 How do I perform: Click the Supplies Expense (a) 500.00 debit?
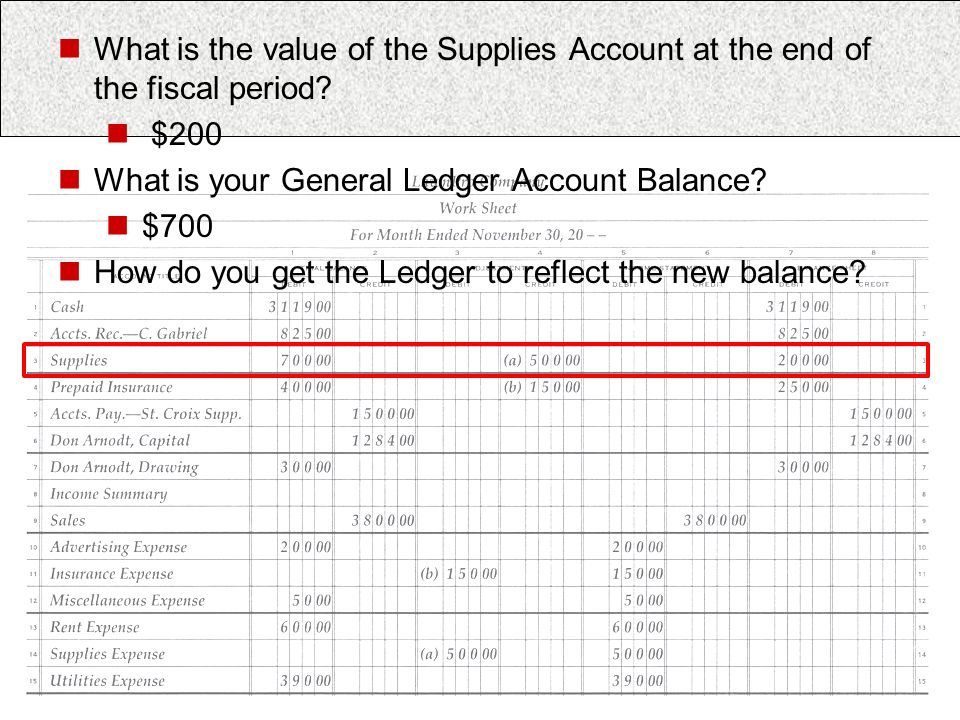[x=459, y=654]
